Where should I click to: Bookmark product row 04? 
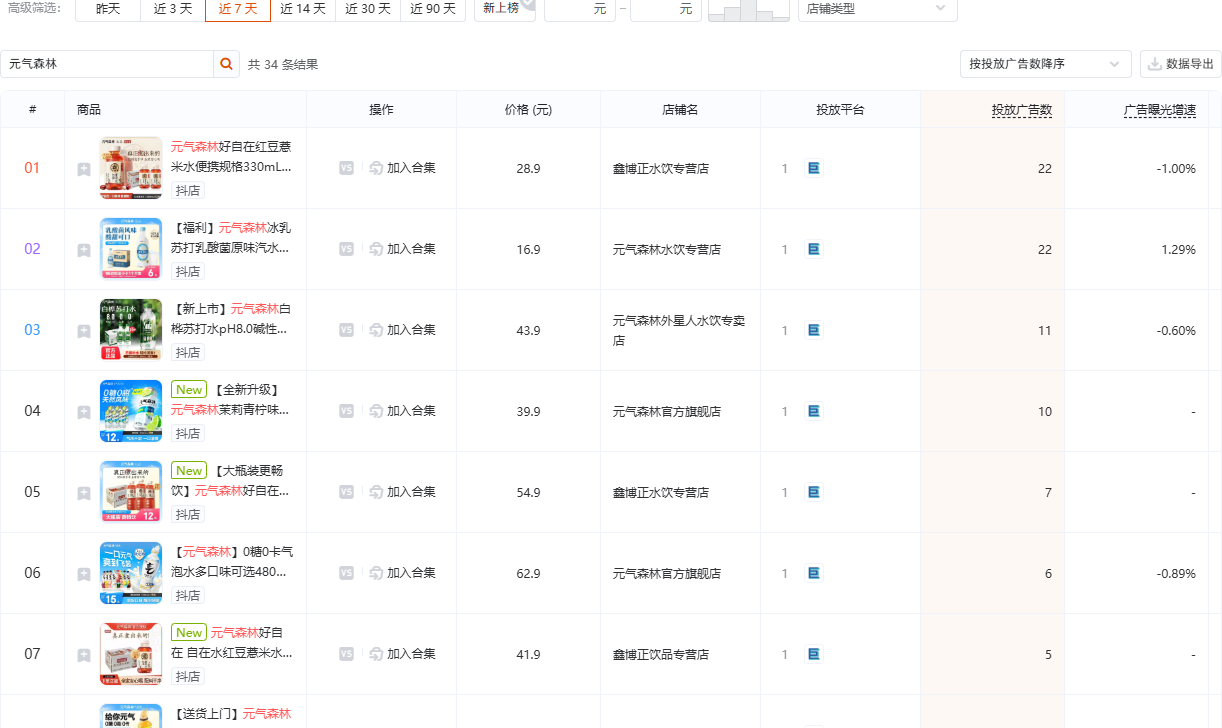pos(84,412)
